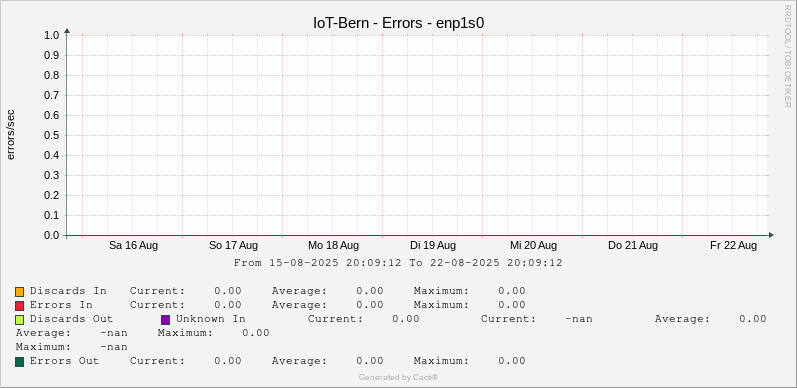797x388 pixels.
Task: Click the purple Unknown In swatch
Action: click(166, 320)
